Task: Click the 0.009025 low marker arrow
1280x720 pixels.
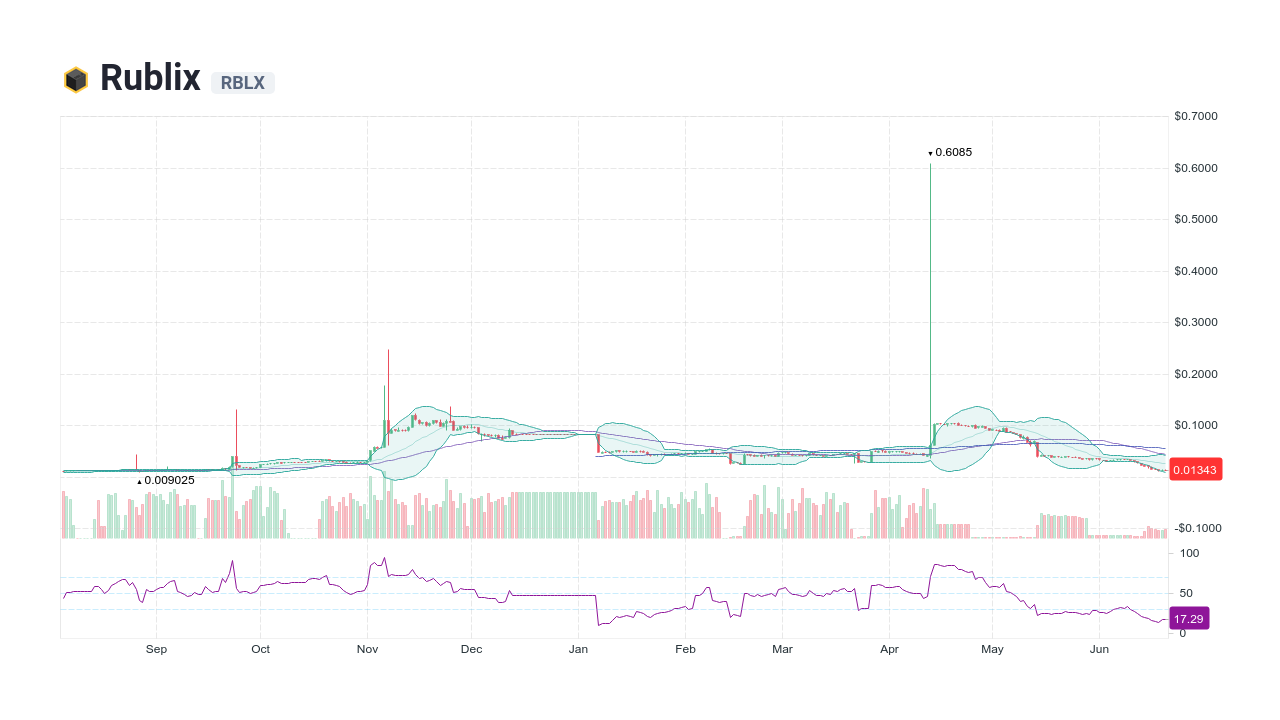Action: (139, 480)
